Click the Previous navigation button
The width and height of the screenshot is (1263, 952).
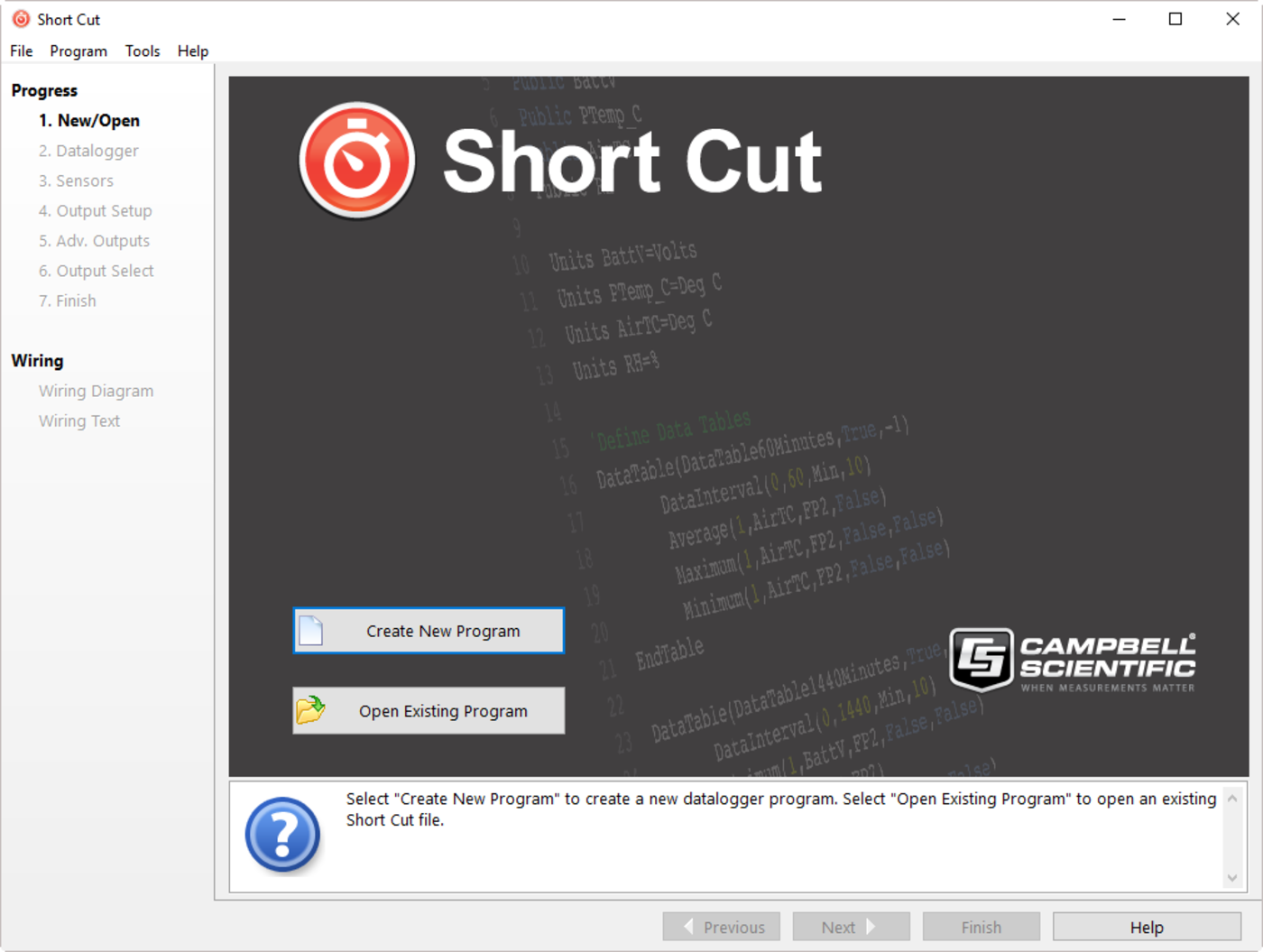pyautogui.click(x=722, y=927)
